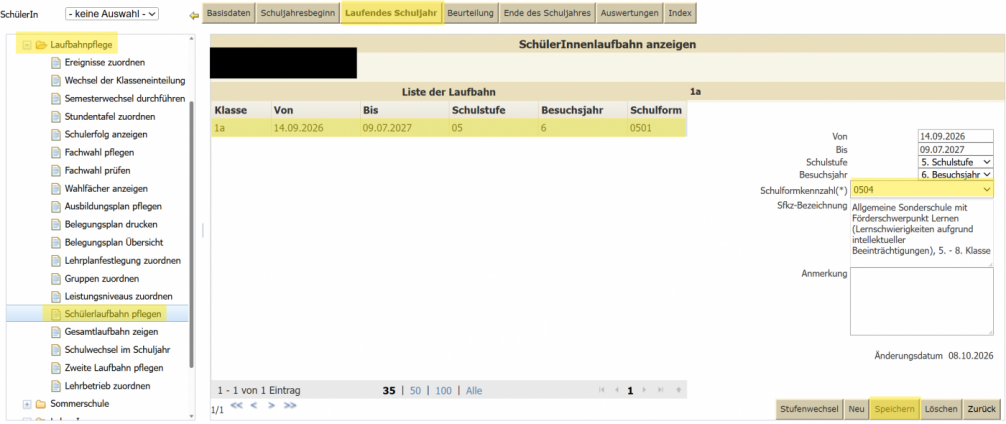This screenshot has height=424, width=1006.
Task: Click the Löschen button
Action: tap(941, 409)
